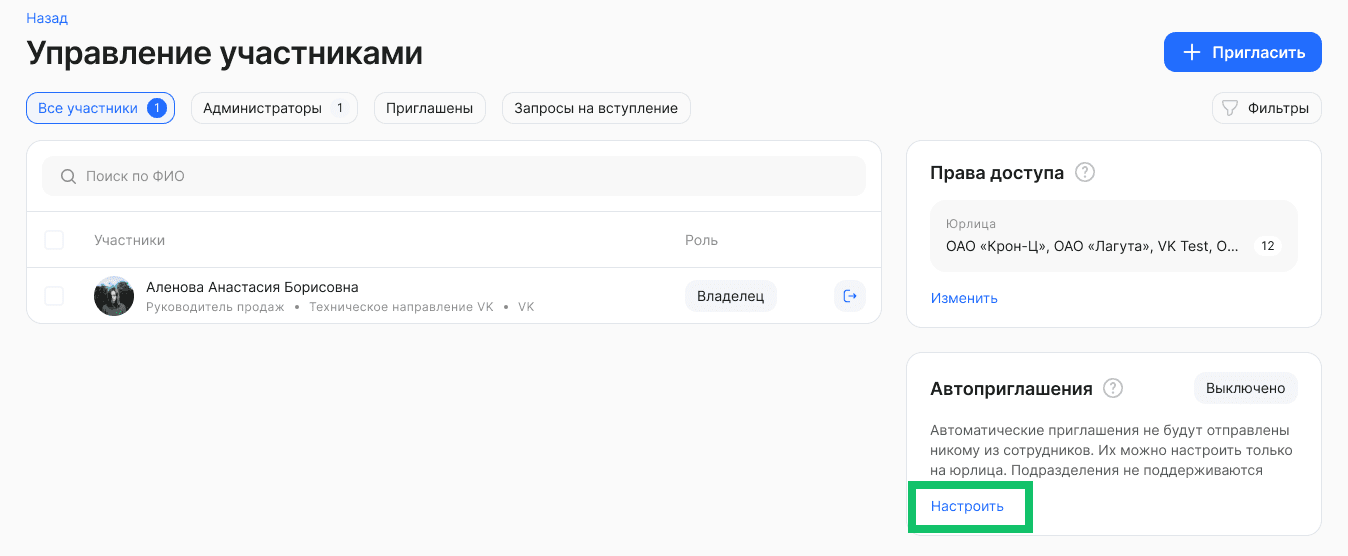Click the Пригласить button
1348x556 pixels.
tap(1242, 52)
